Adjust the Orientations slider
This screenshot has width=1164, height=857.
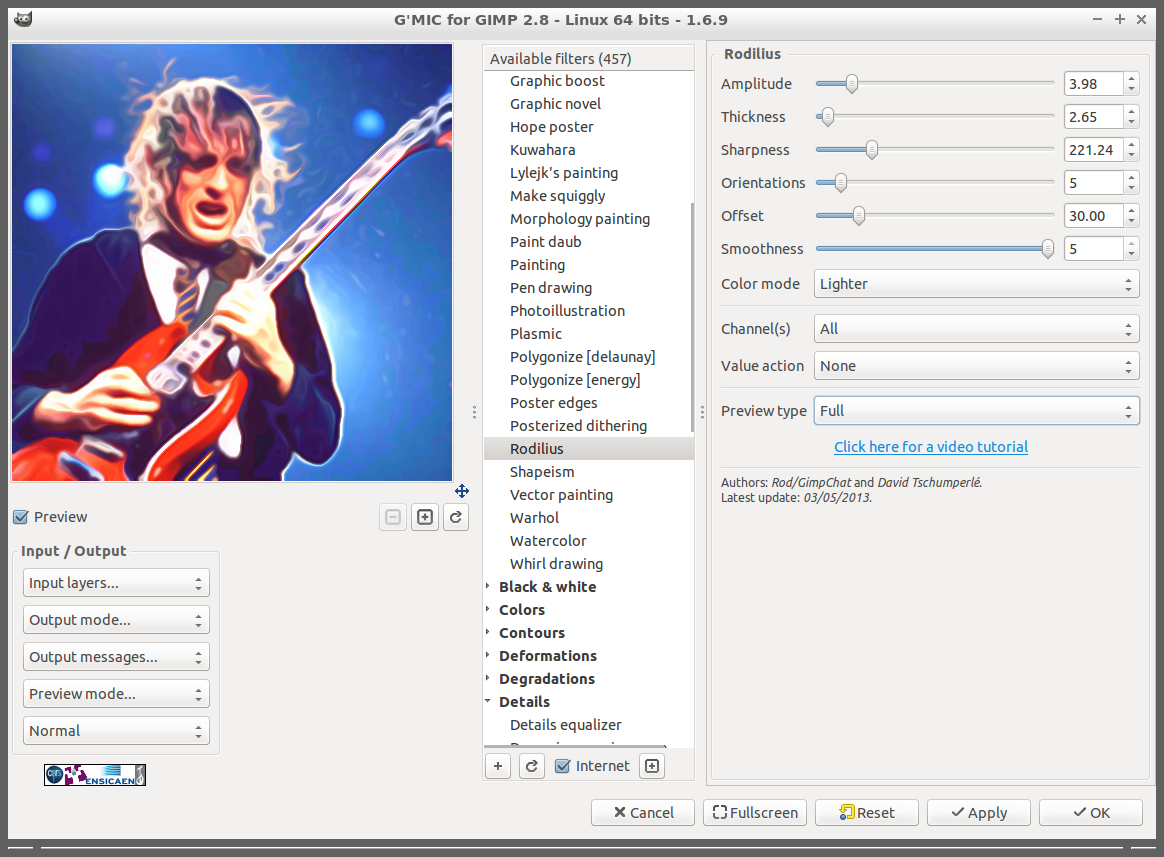point(935,183)
